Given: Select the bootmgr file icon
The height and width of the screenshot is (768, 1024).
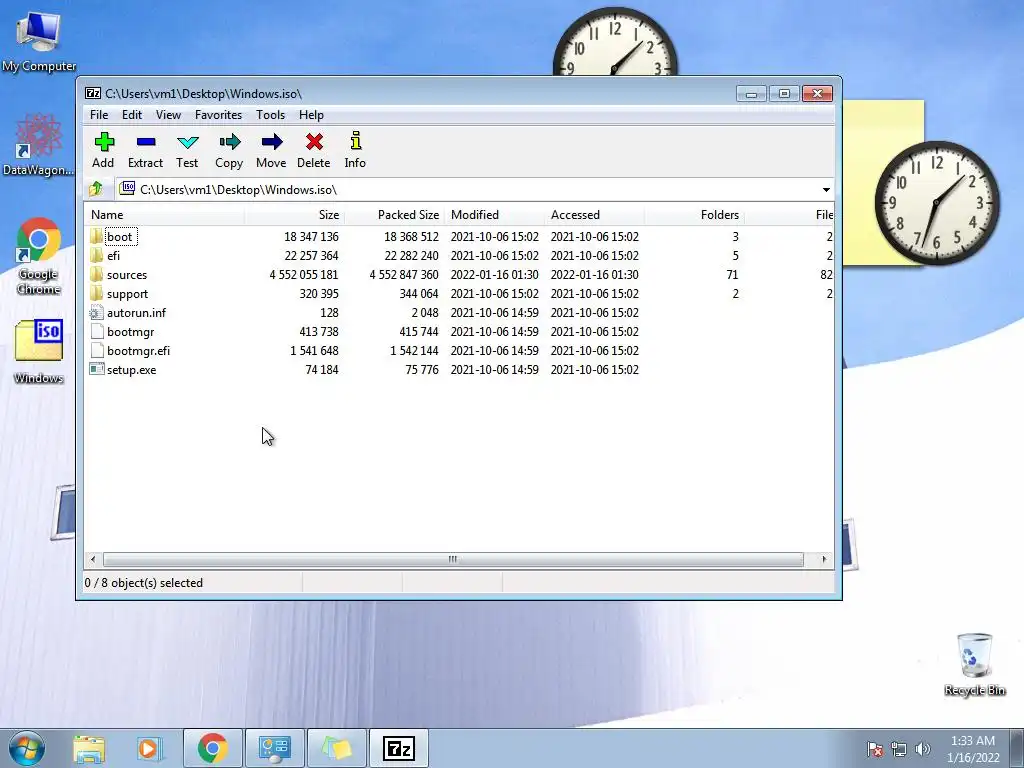Looking at the screenshot, I should (x=97, y=331).
